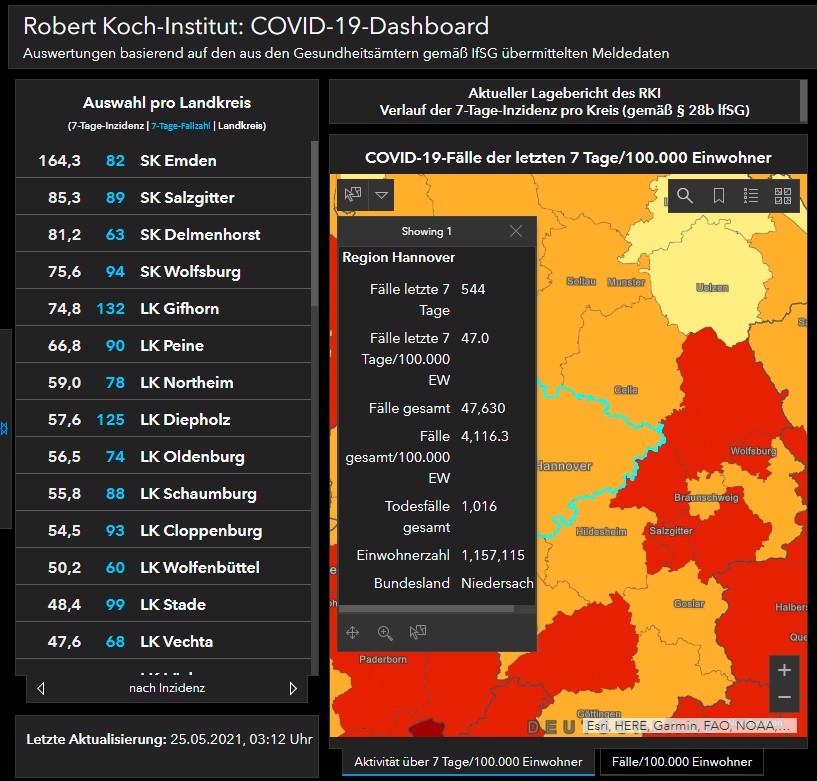The image size is (817, 781).
Task: Click the Goslar label on the map
Action: click(x=688, y=603)
